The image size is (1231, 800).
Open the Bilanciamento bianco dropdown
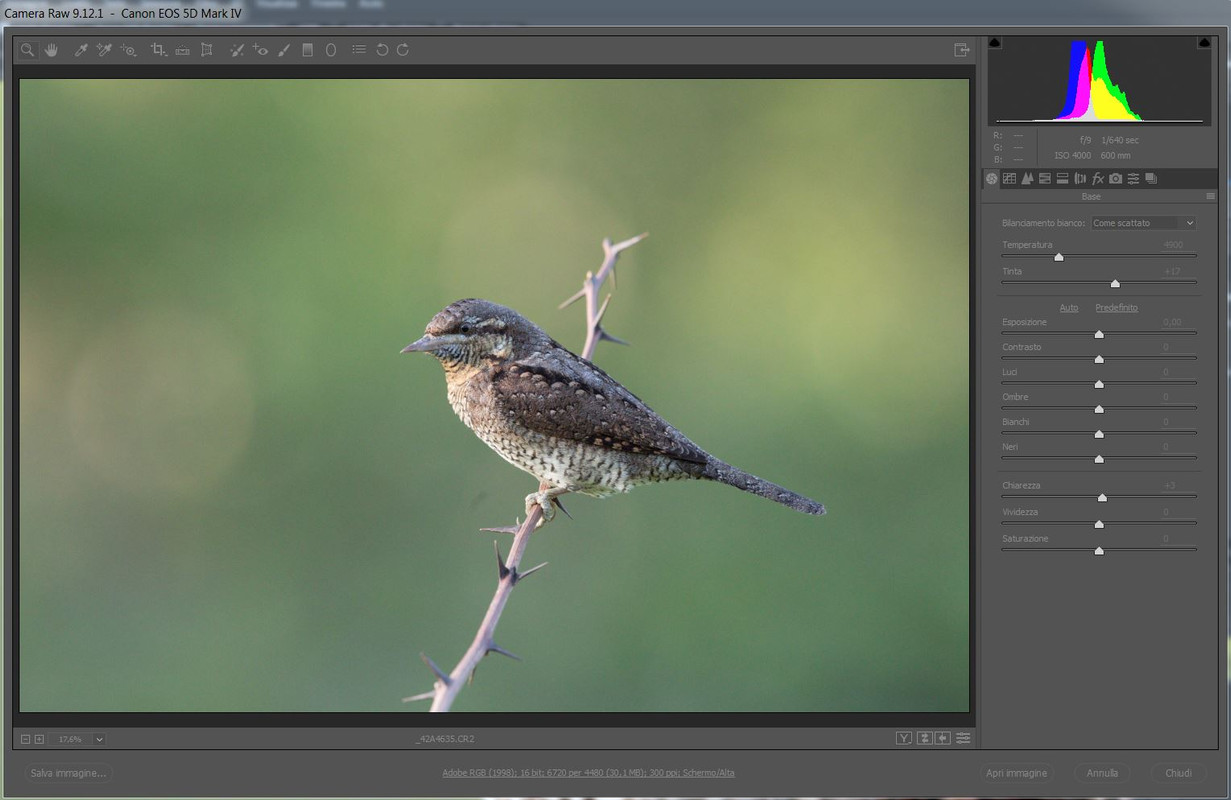pyautogui.click(x=1143, y=223)
